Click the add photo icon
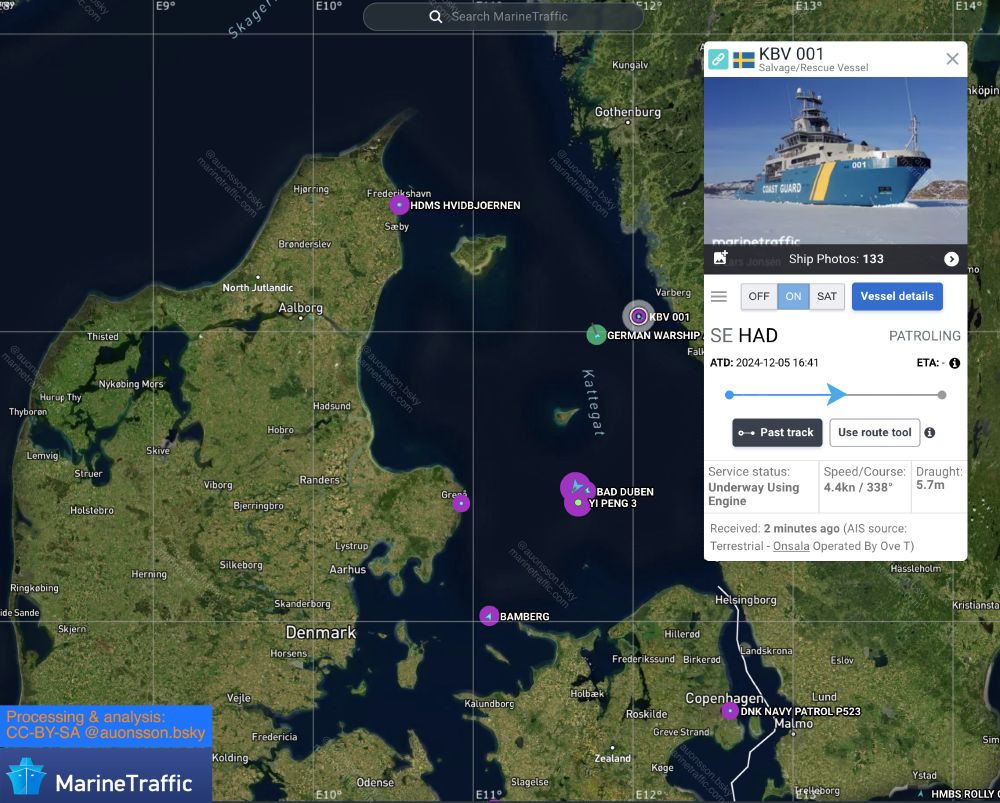 click(721, 258)
